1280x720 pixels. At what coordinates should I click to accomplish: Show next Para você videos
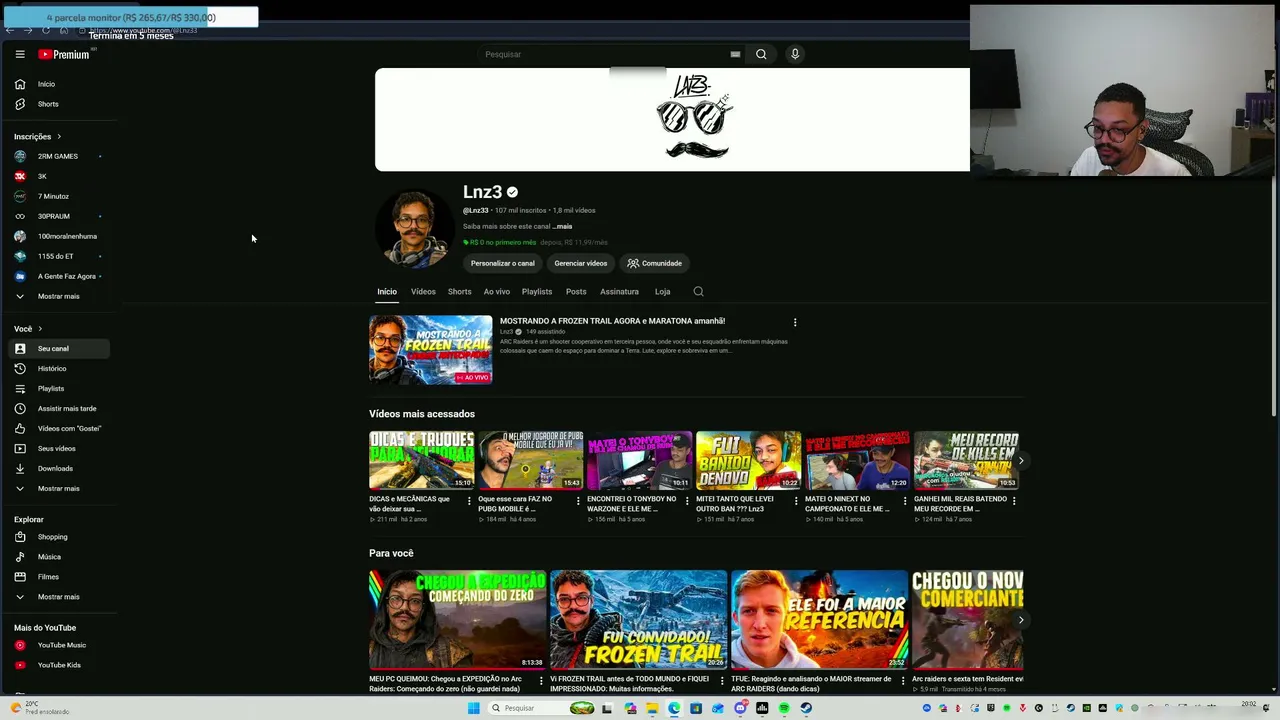click(1020, 620)
